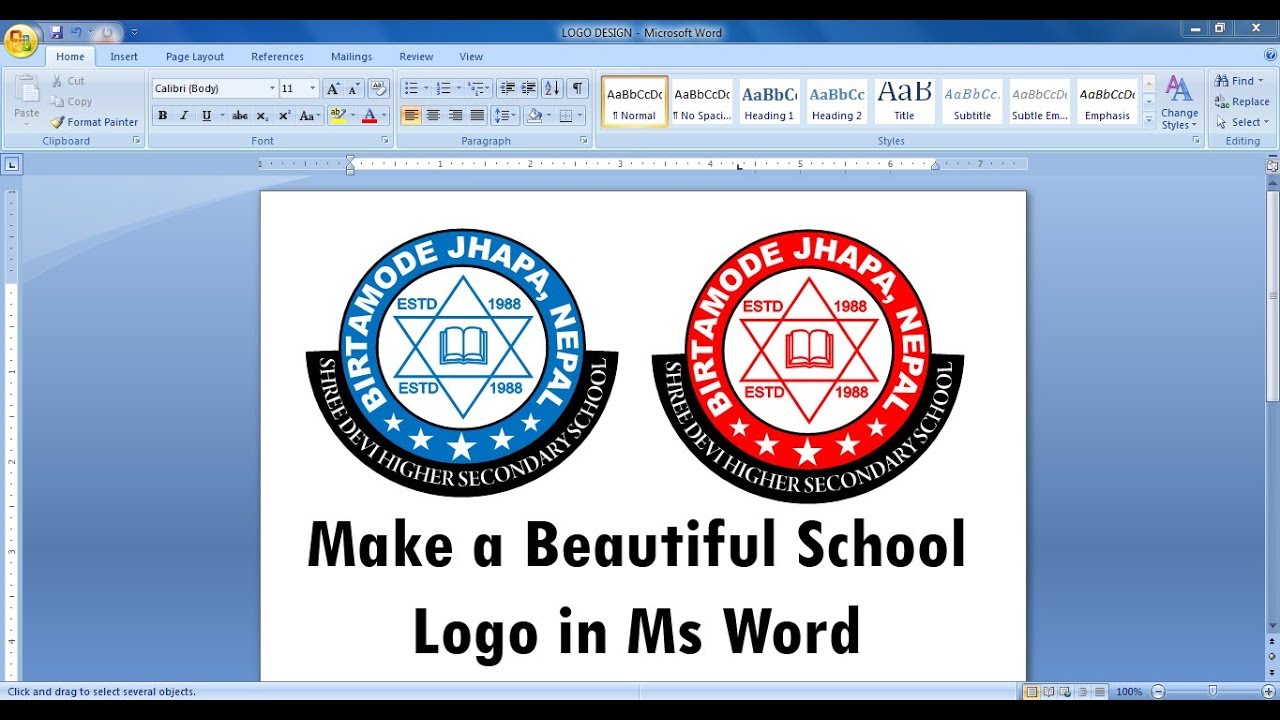The width and height of the screenshot is (1280, 720).
Task: Justify the paragraph text
Action: click(477, 116)
